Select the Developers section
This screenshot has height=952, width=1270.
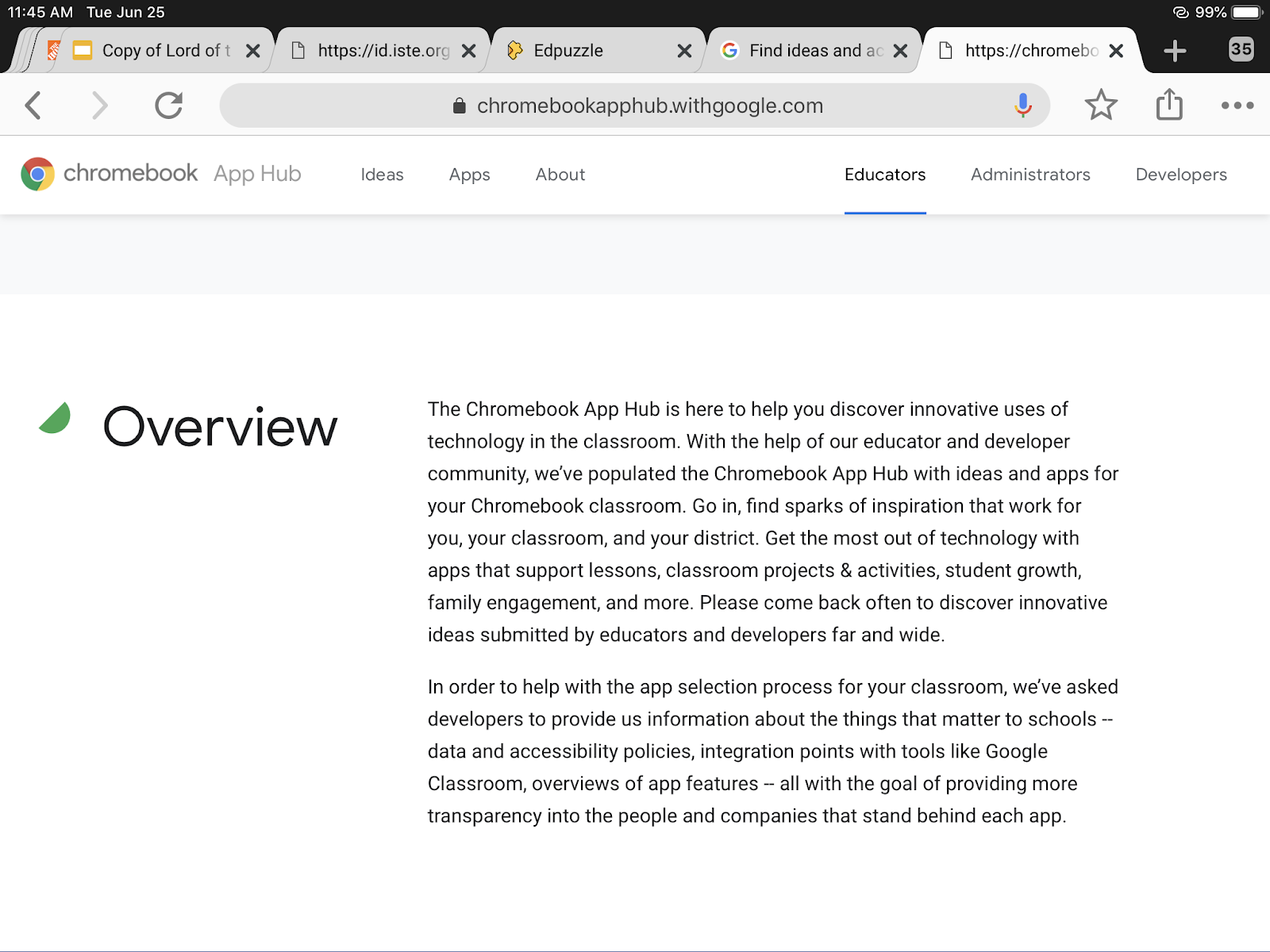click(x=1181, y=175)
